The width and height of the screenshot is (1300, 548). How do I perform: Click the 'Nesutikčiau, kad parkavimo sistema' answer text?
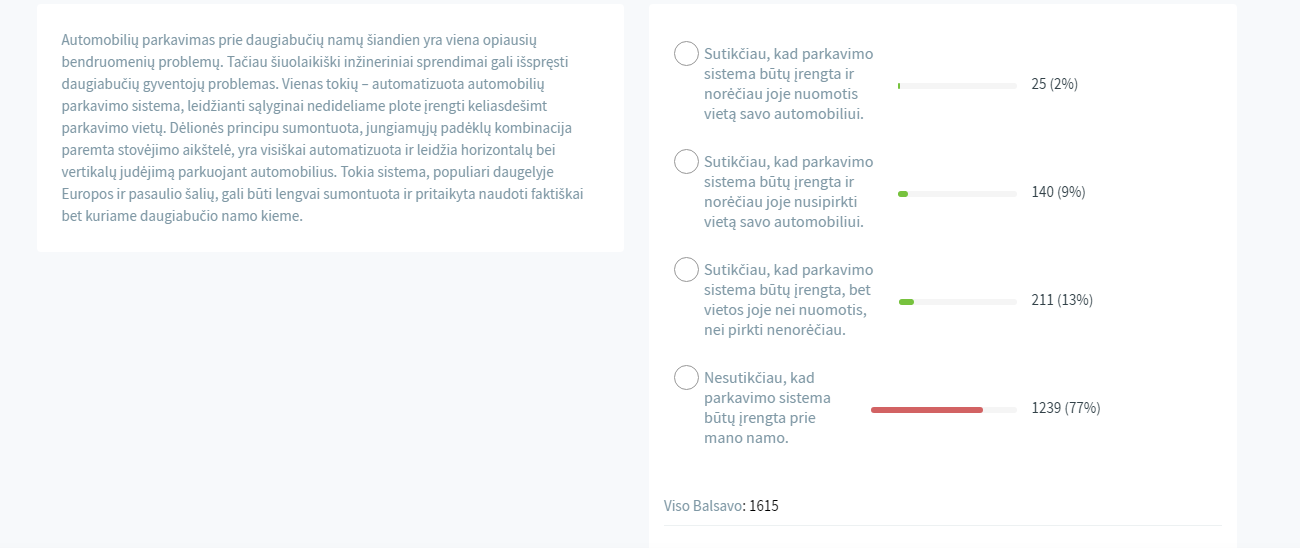click(x=767, y=408)
